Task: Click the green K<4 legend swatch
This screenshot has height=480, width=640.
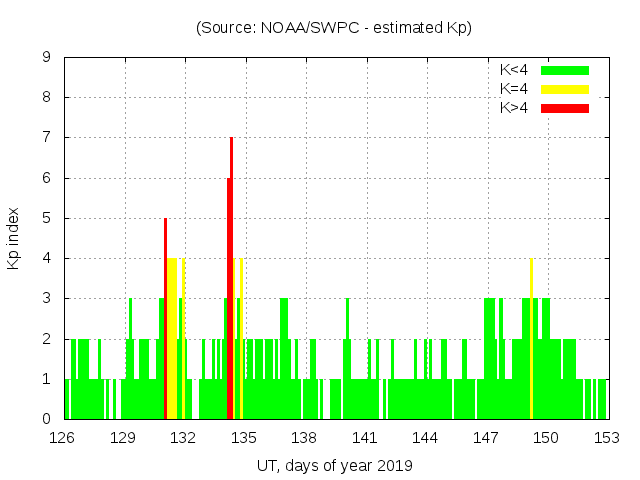Action: 565,70
